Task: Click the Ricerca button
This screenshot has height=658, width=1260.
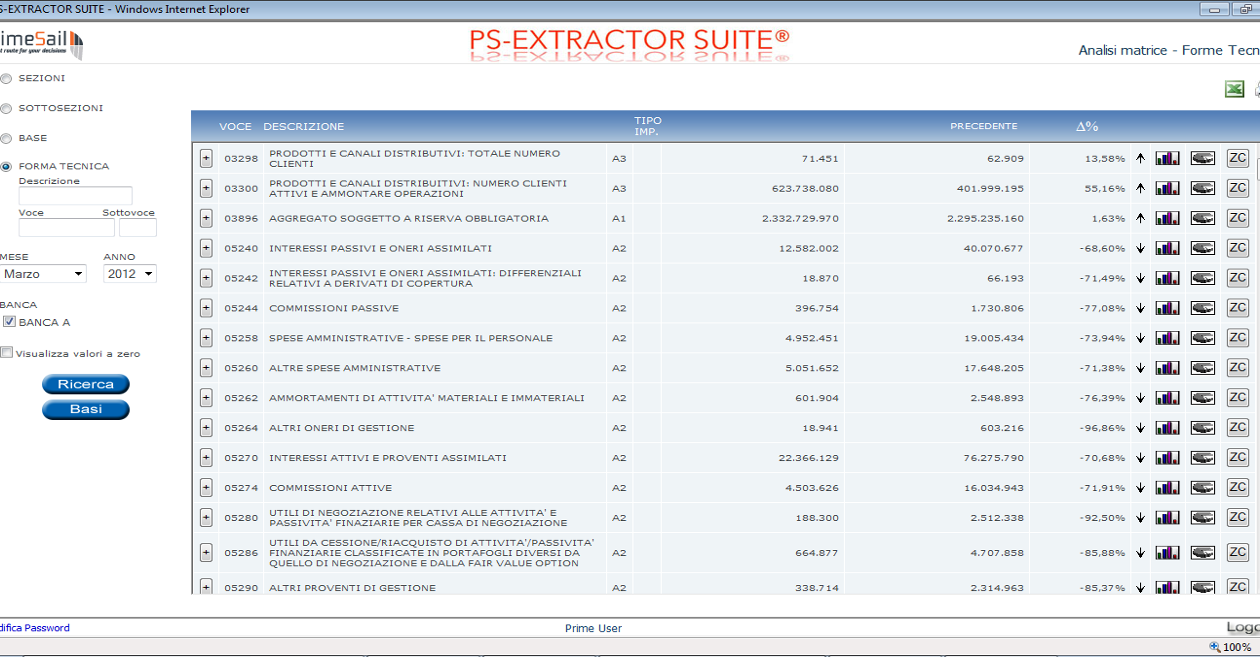Action: pos(86,384)
